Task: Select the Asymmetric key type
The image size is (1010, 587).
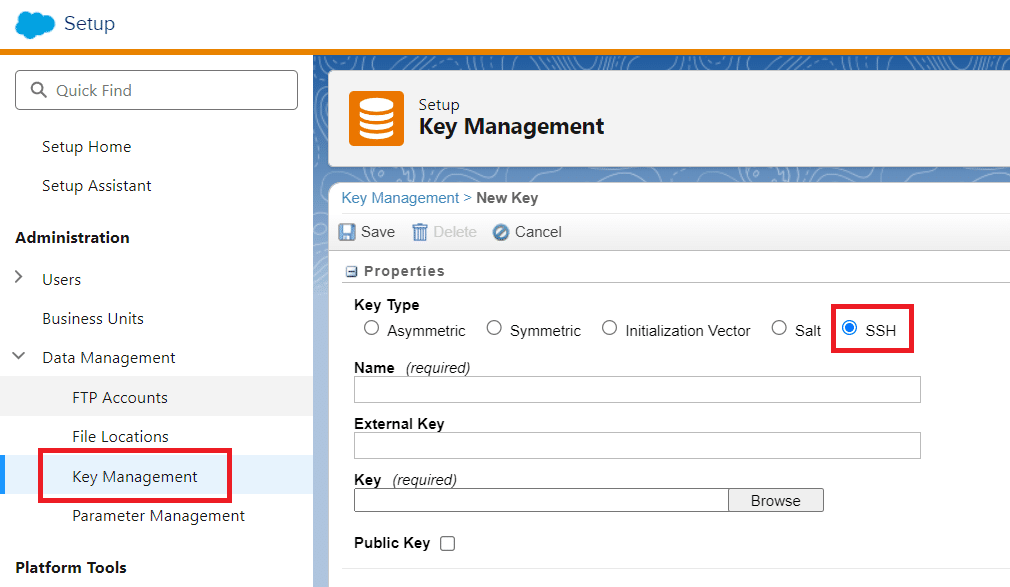Action: (x=371, y=328)
